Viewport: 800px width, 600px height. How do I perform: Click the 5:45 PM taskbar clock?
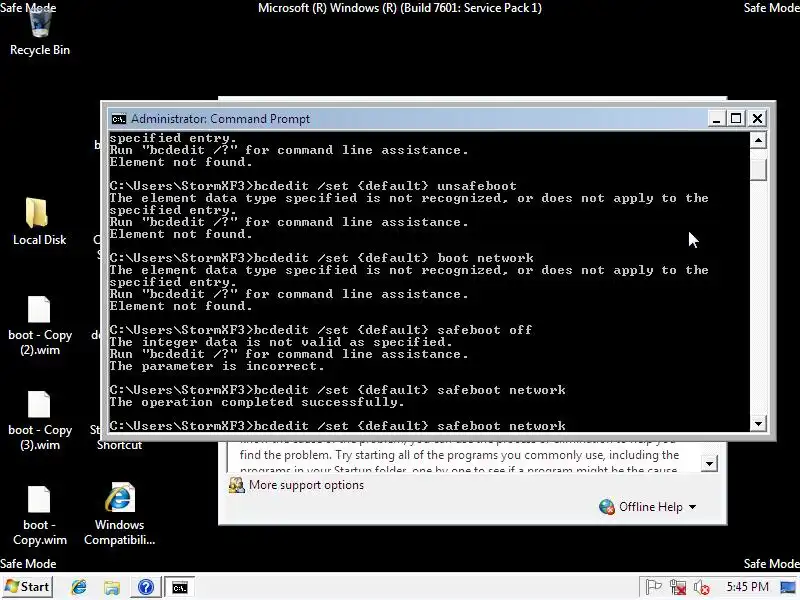point(747,587)
